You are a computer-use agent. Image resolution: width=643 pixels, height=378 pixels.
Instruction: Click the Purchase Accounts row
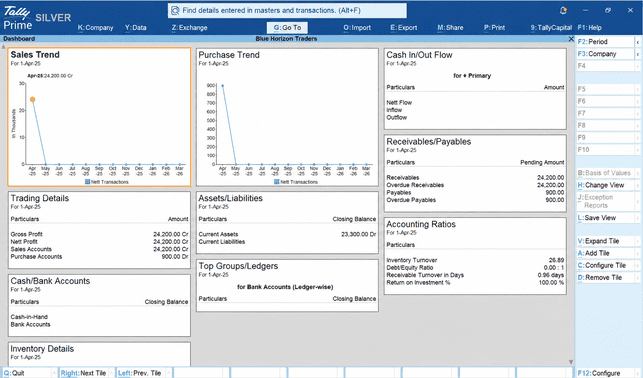click(99, 257)
